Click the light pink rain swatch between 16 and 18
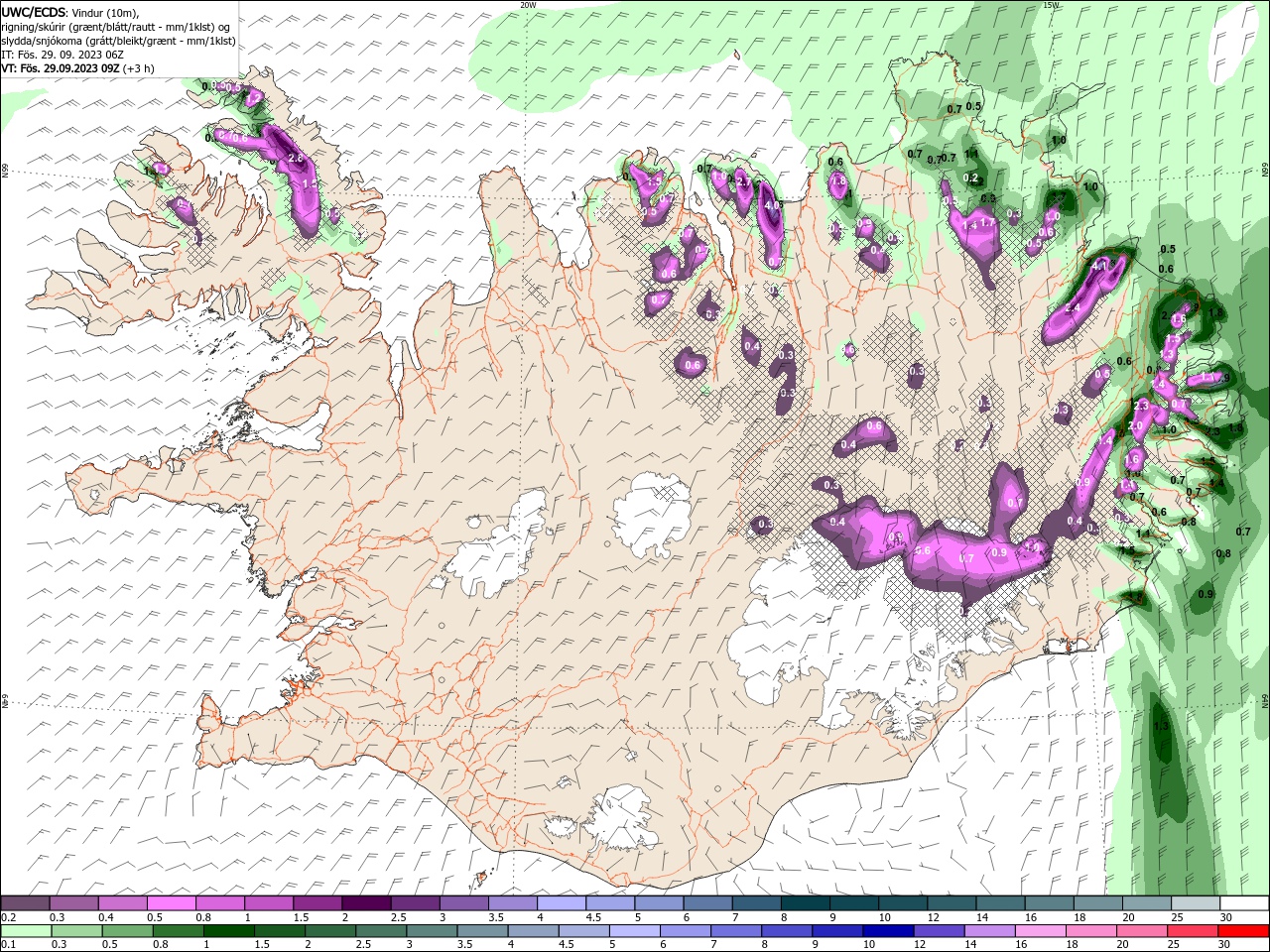 tap(1040, 931)
